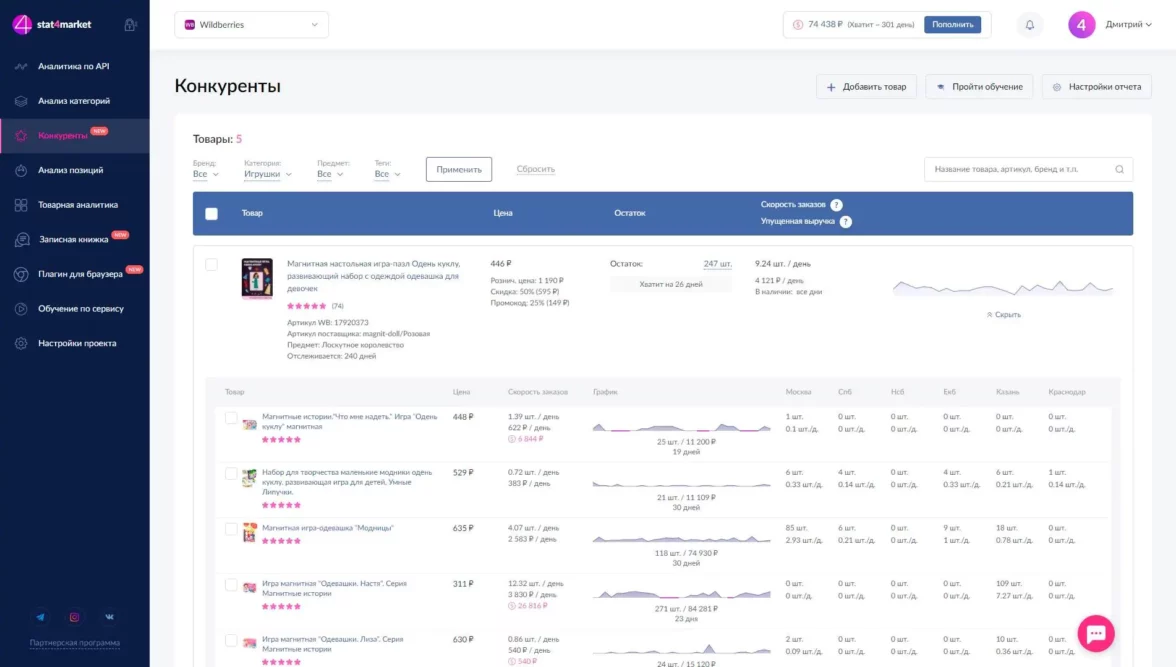Click the help icon beside Упущенная выручка
Image resolution: width=1176 pixels, height=667 pixels.
pyautogui.click(x=846, y=221)
